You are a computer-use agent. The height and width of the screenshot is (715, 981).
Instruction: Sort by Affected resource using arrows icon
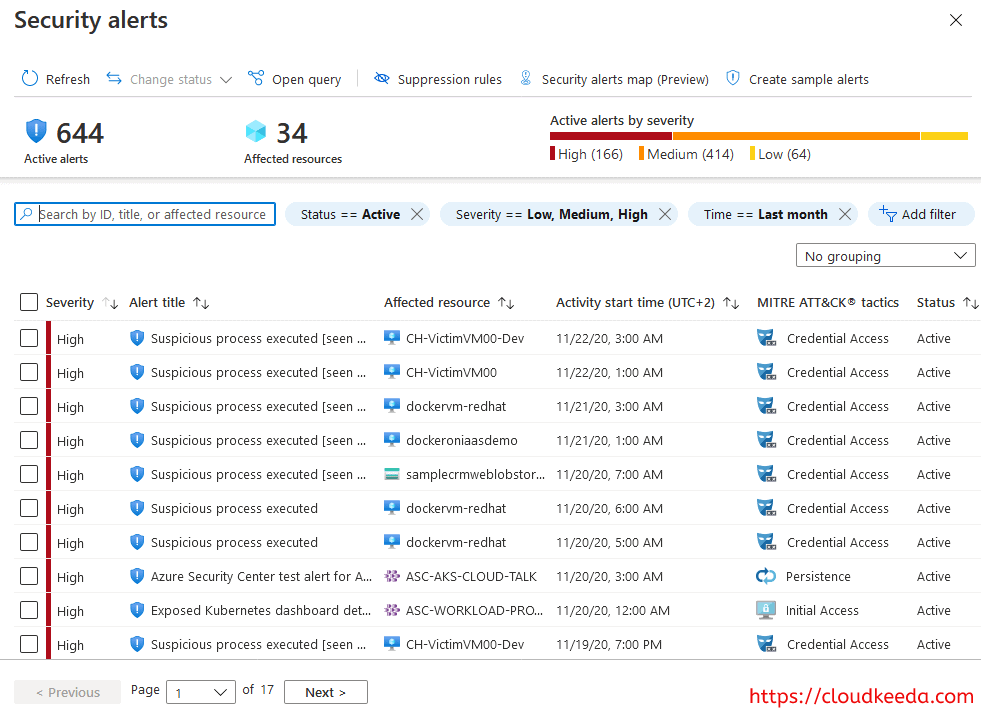tap(506, 303)
